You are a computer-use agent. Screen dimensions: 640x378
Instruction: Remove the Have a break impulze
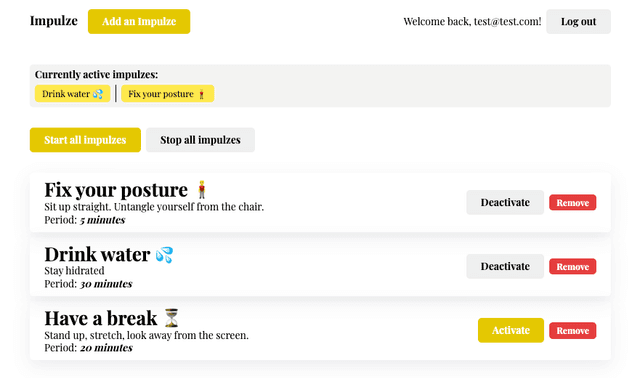(572, 331)
